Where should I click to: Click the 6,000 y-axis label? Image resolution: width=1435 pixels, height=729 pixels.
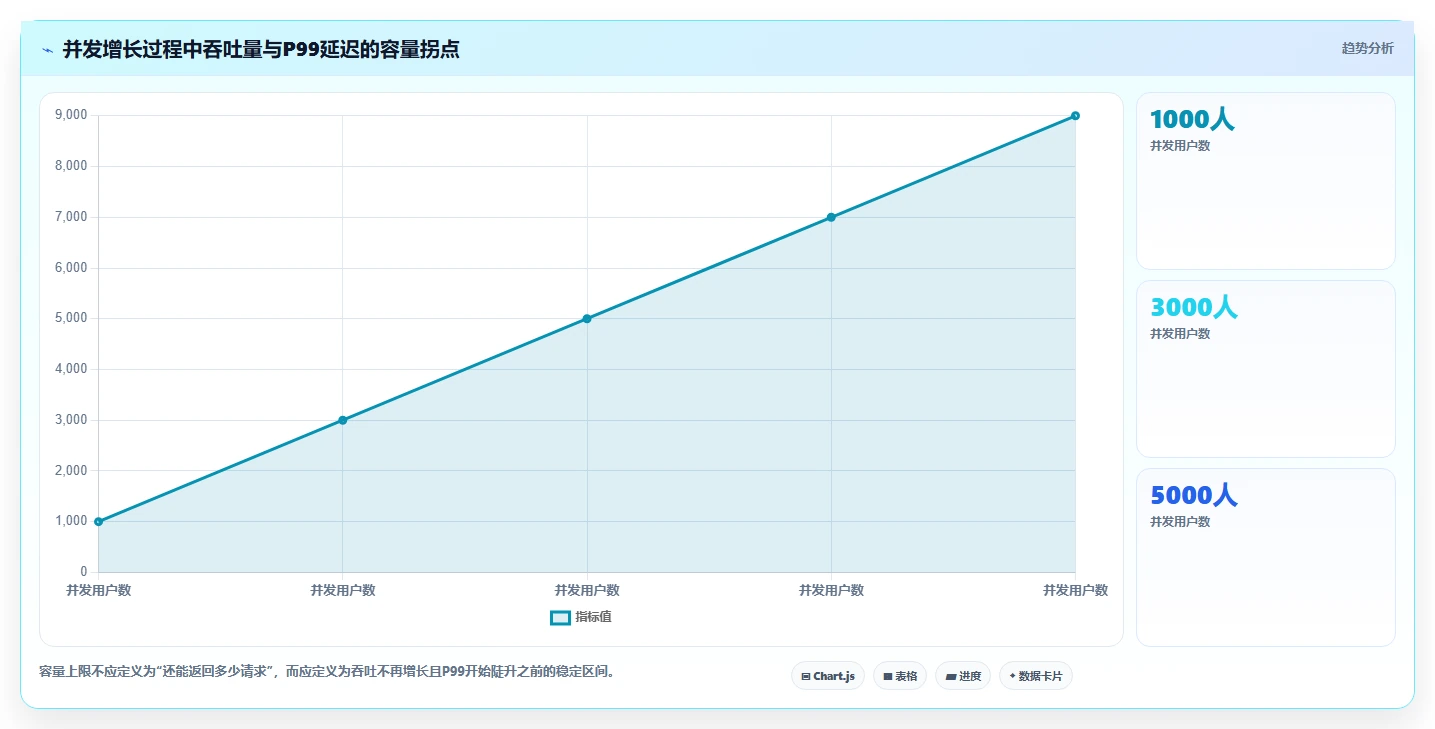point(71,268)
